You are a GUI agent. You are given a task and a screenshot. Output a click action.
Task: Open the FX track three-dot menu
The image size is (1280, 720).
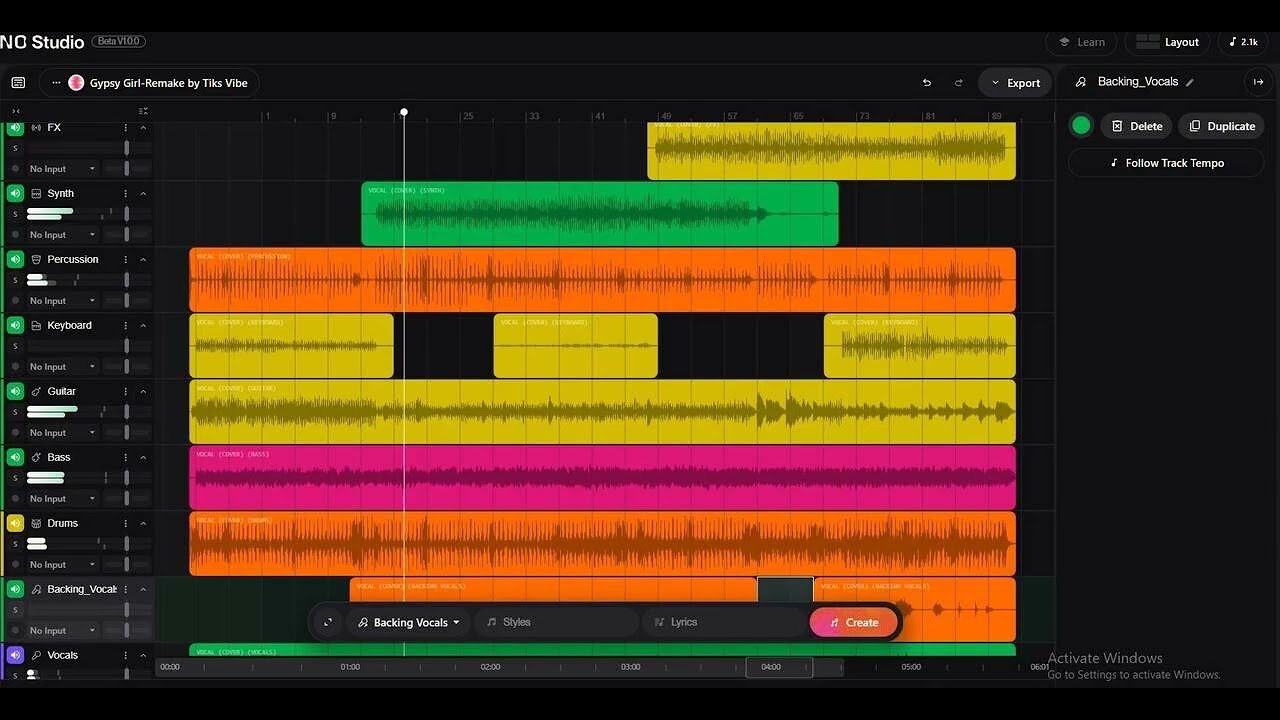[126, 127]
